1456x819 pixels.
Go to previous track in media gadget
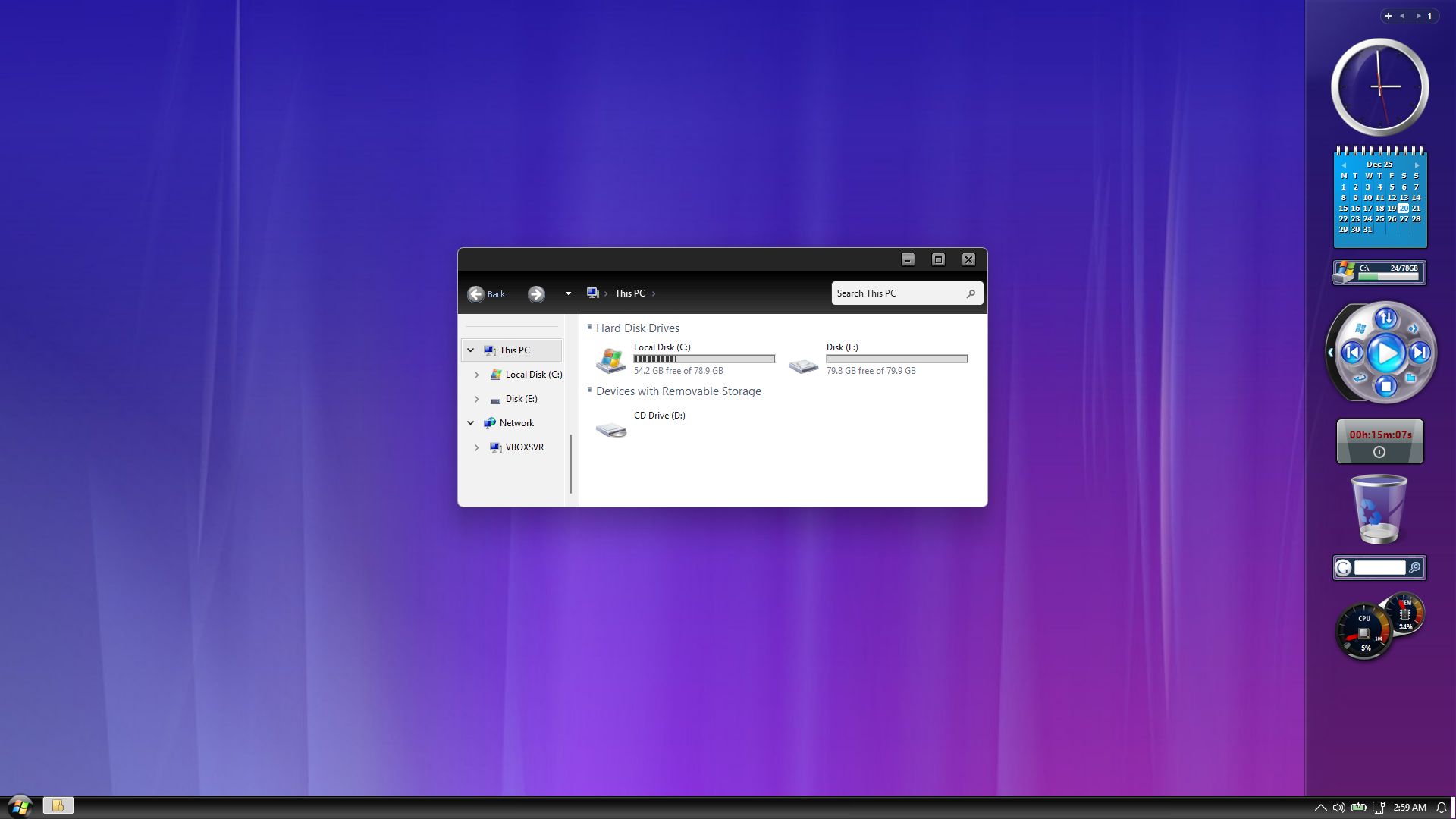(1352, 353)
